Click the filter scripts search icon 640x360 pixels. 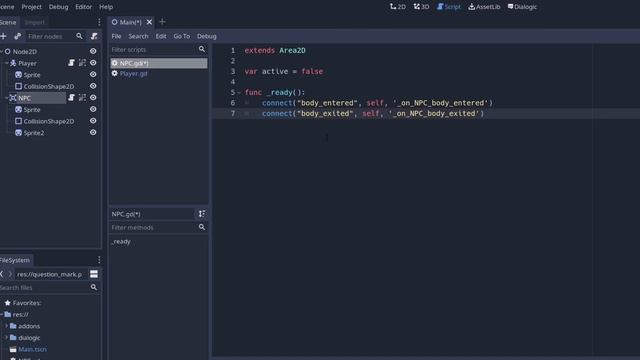tap(202, 49)
